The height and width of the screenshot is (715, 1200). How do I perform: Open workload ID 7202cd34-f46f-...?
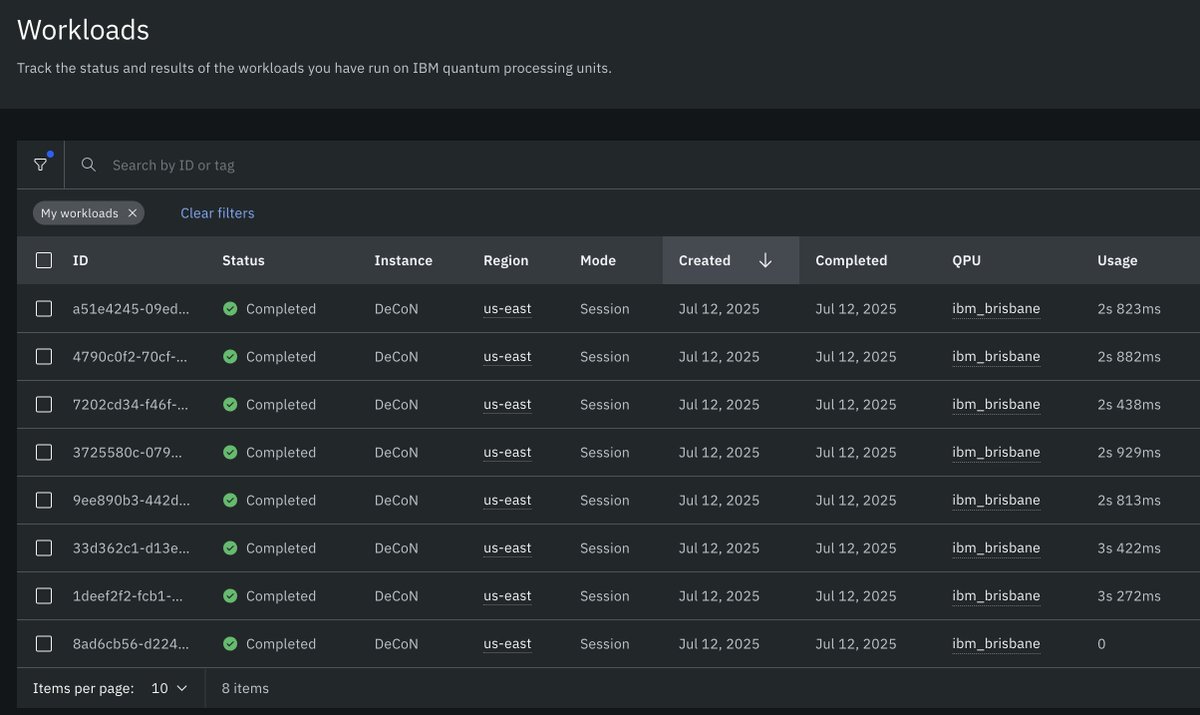point(131,405)
